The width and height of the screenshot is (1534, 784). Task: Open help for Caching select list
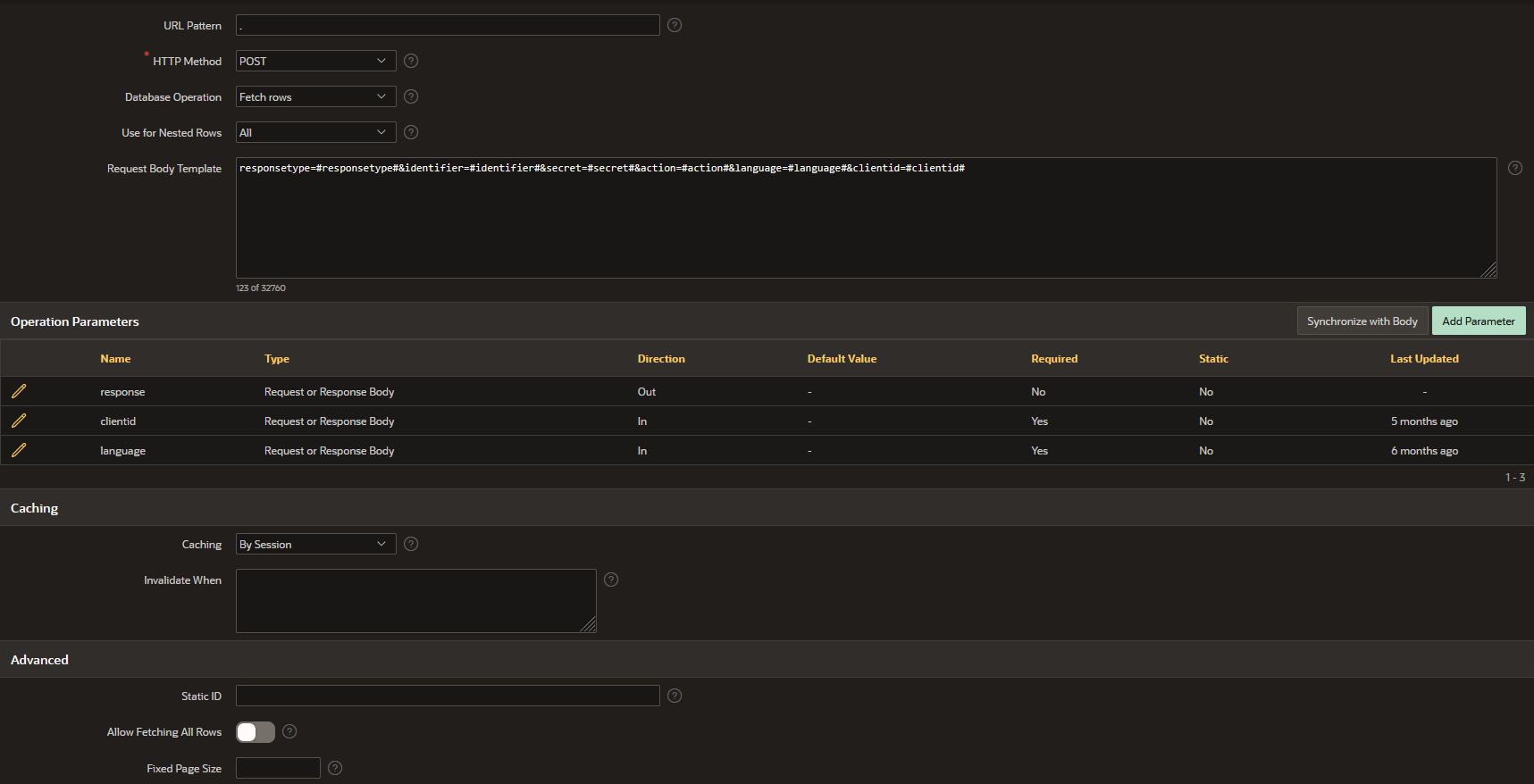pos(411,544)
